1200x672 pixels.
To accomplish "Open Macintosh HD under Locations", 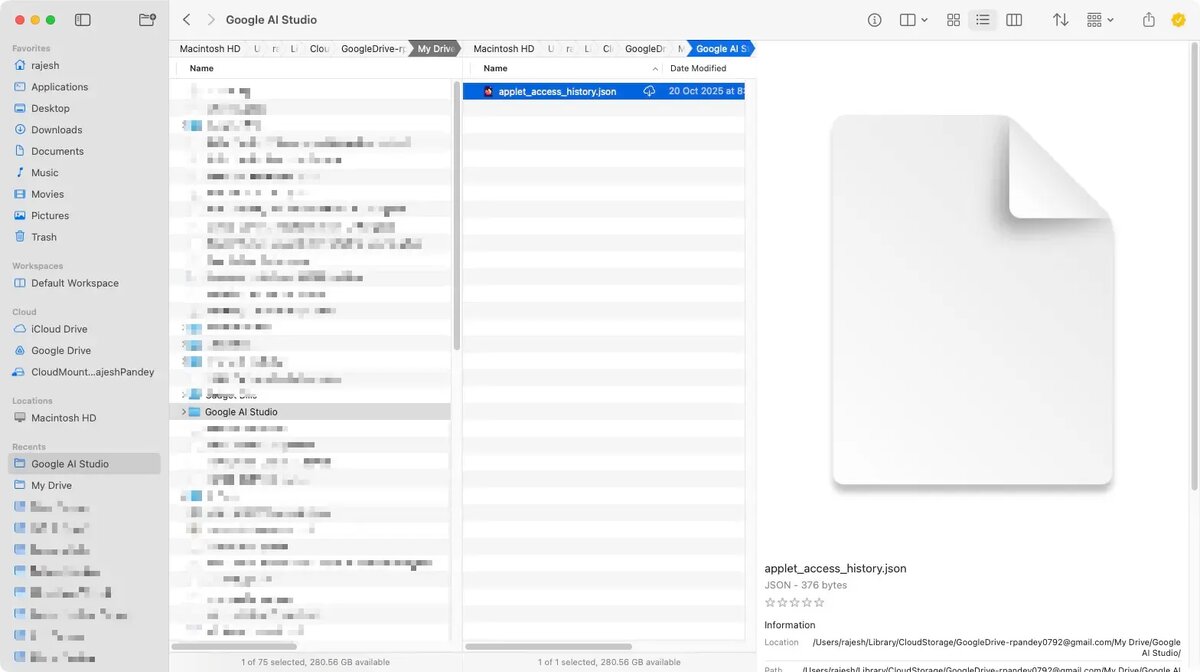I will click(x=63, y=418).
